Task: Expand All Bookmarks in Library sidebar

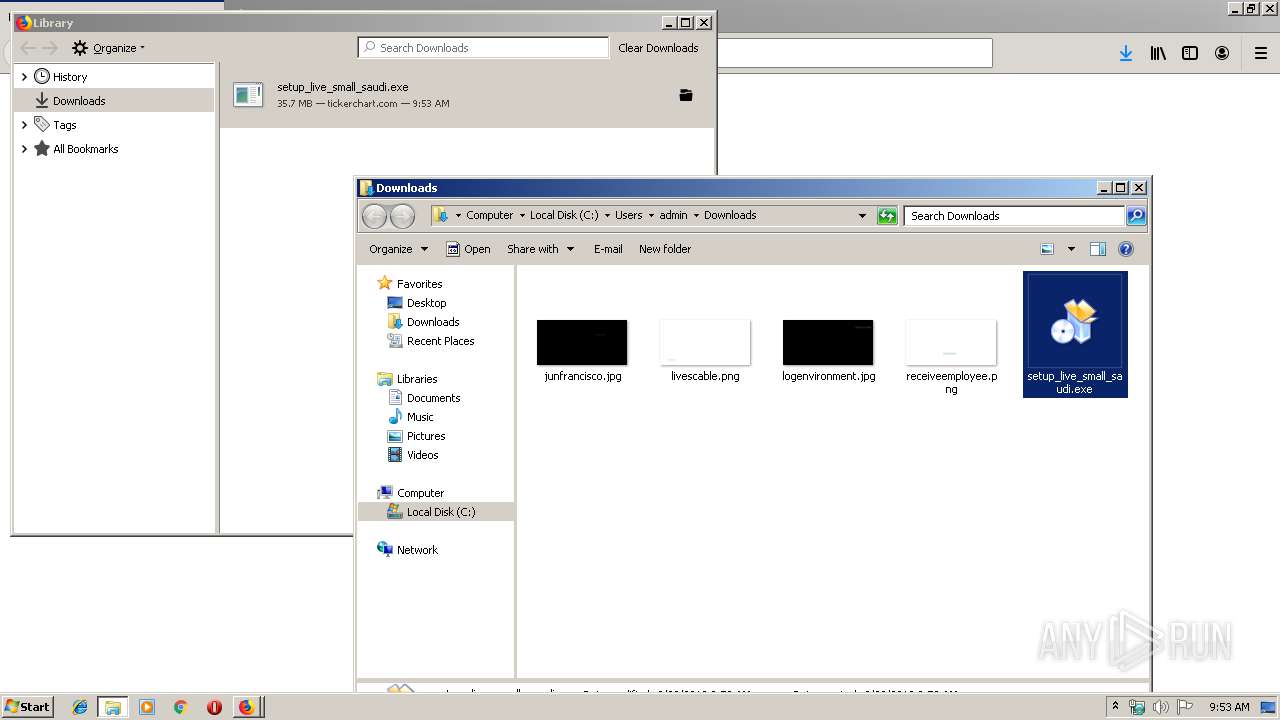Action: click(24, 149)
